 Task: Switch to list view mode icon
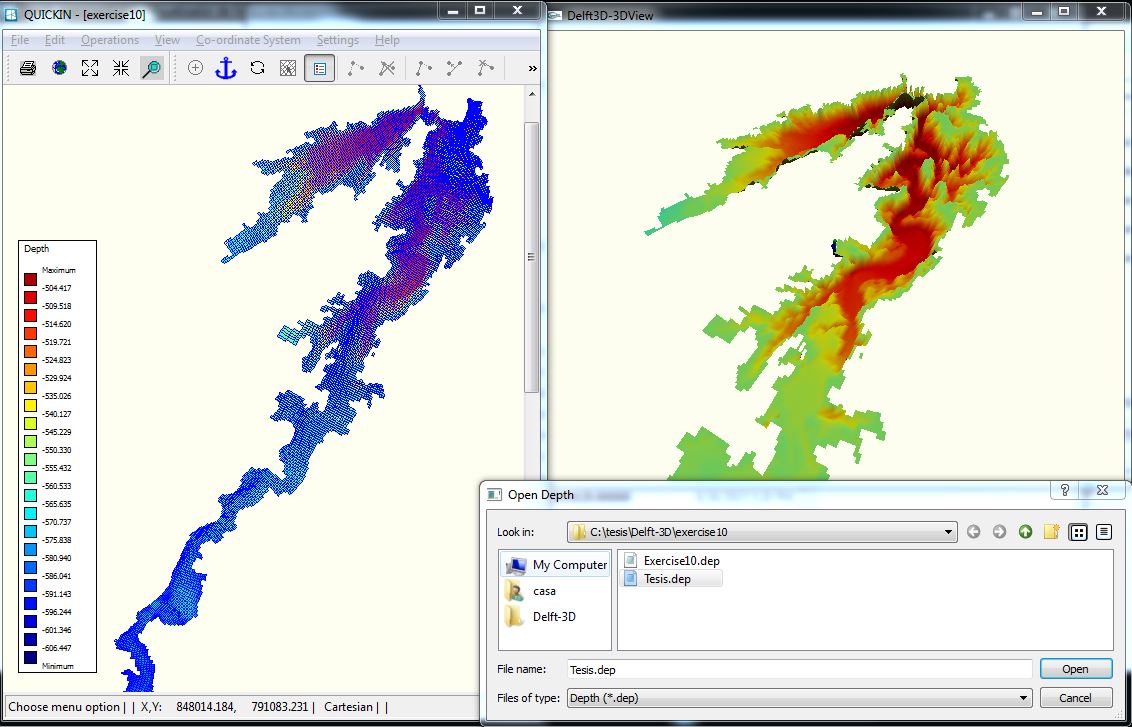[1078, 532]
